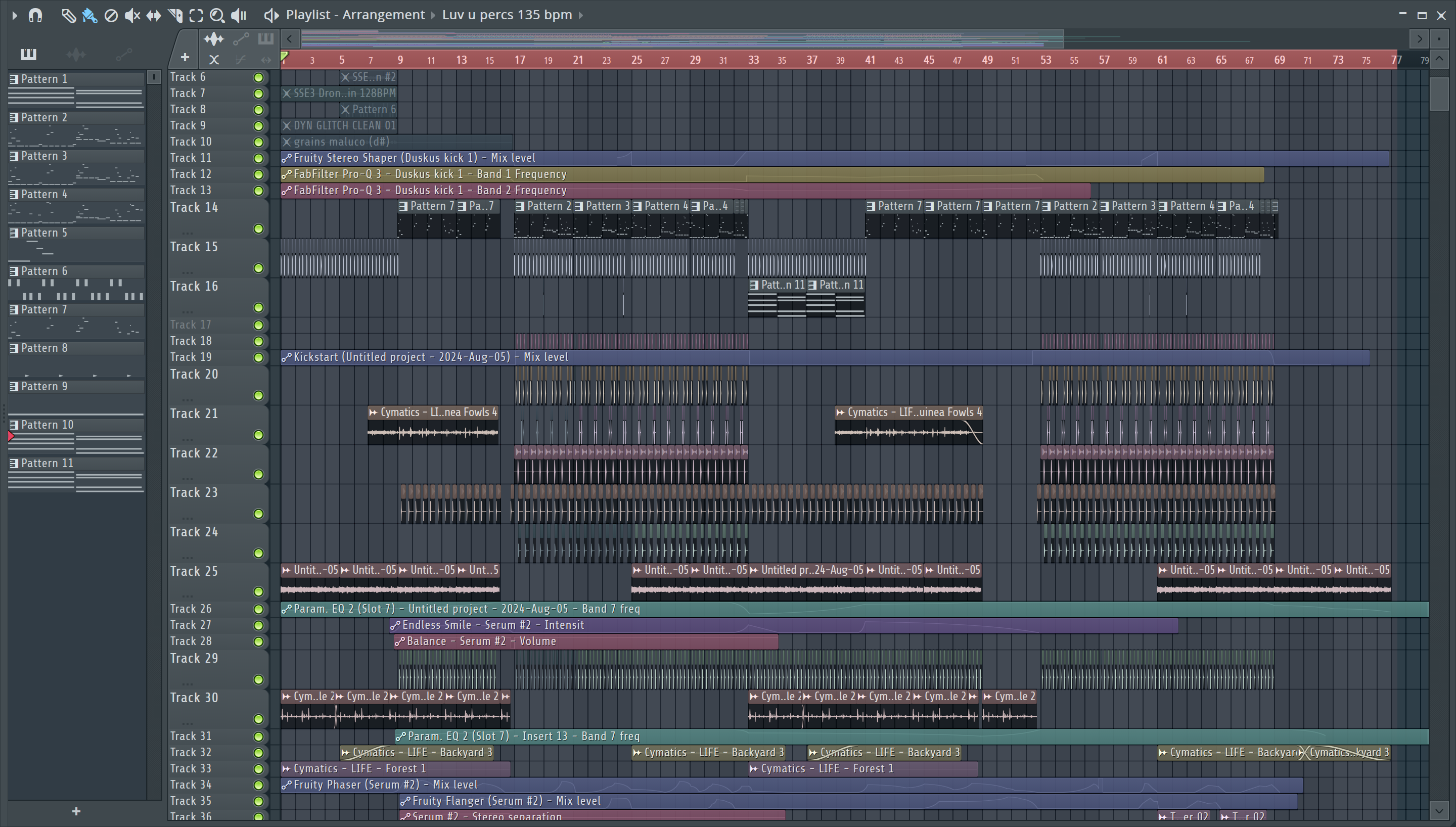
Task: Click bar 57 on the timeline ruler
Action: pos(1103,60)
